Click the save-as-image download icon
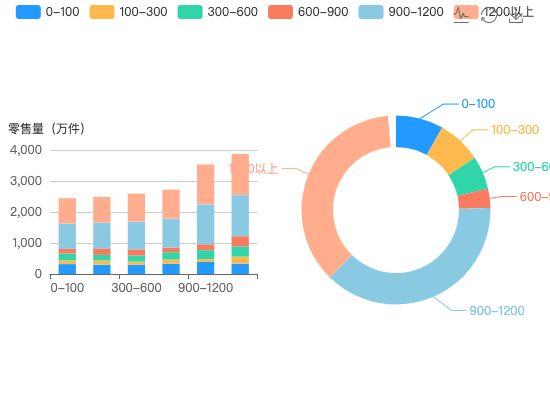Screen dimensions: 550x420 516,15
